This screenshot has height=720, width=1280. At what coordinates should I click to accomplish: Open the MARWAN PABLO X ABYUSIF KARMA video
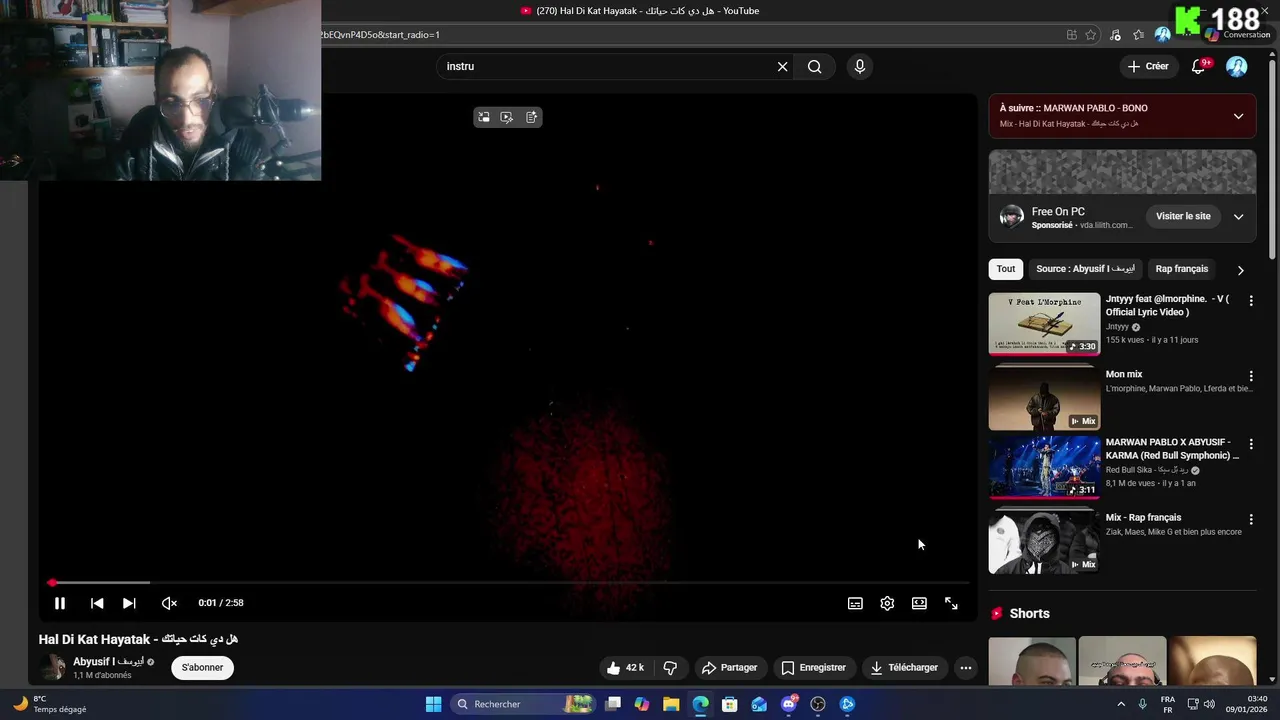click(1044, 467)
